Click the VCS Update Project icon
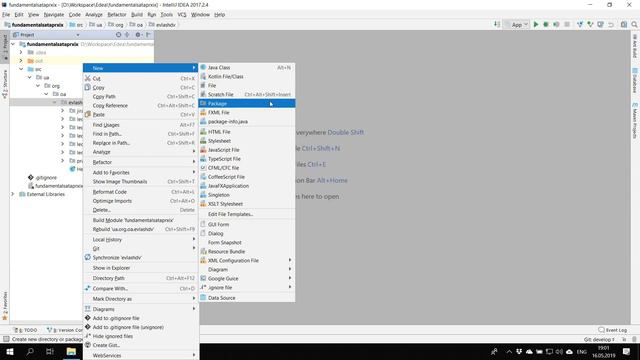Image resolution: width=640 pixels, height=360 pixels. coord(580,24)
